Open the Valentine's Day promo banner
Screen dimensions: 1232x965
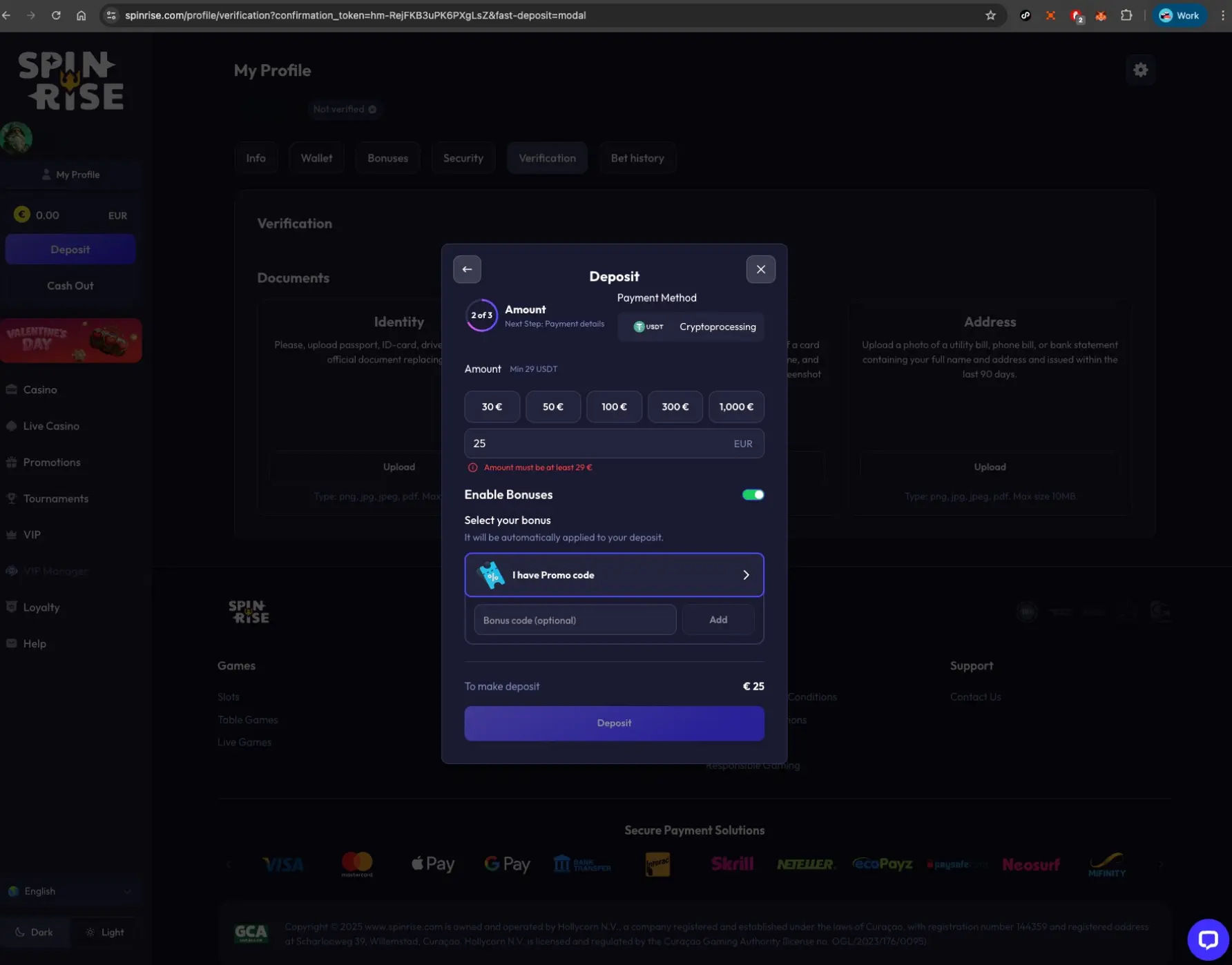tap(71, 340)
